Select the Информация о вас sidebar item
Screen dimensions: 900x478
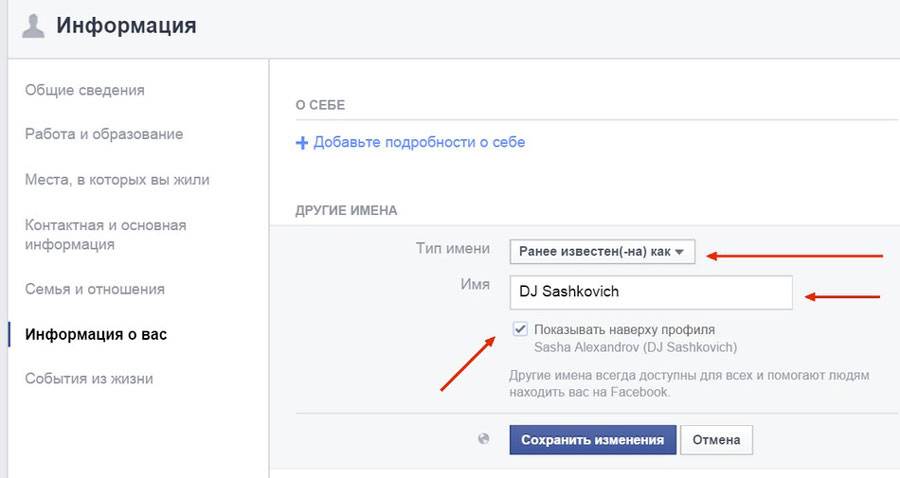(x=96, y=334)
